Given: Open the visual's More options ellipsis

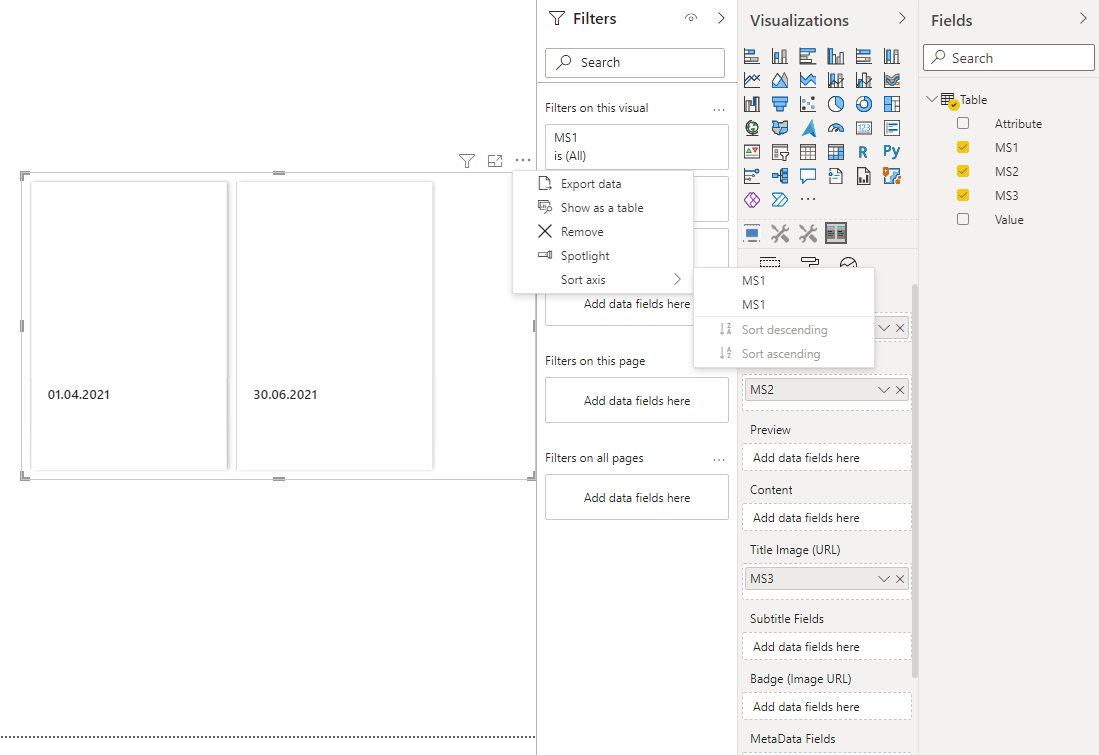Looking at the screenshot, I should click(523, 161).
